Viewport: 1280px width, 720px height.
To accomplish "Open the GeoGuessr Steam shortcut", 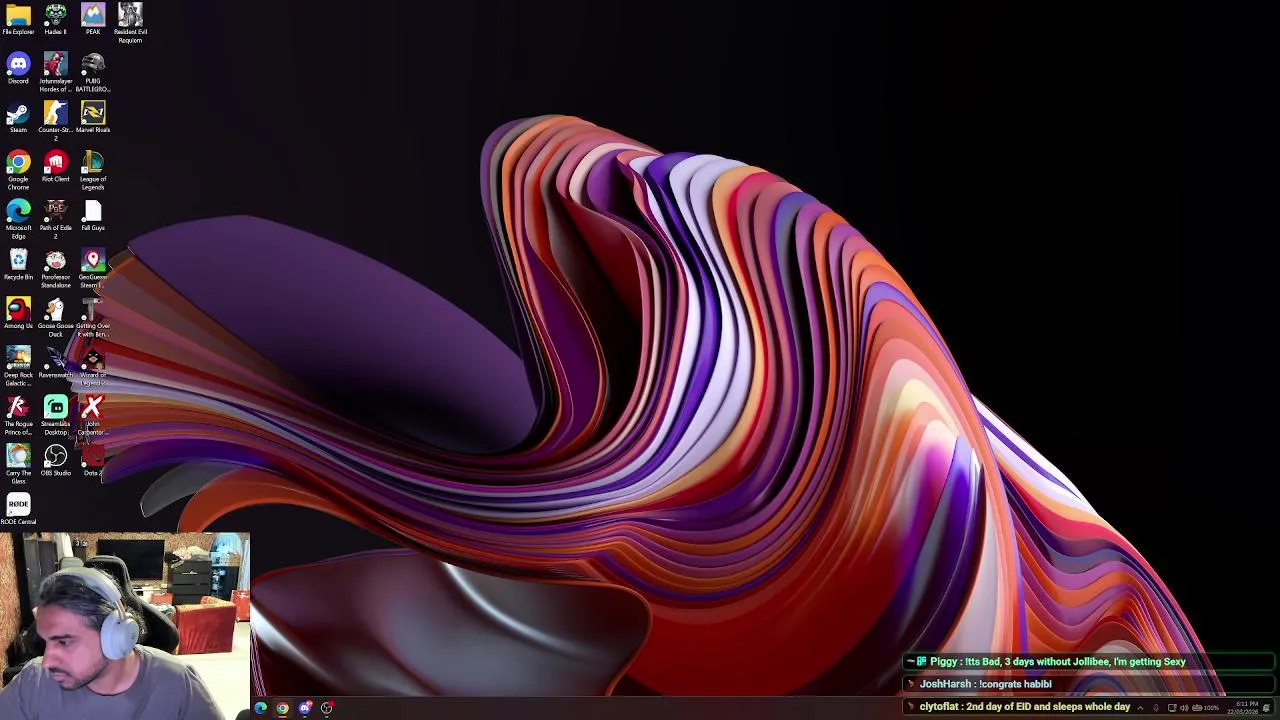I will (x=93, y=268).
